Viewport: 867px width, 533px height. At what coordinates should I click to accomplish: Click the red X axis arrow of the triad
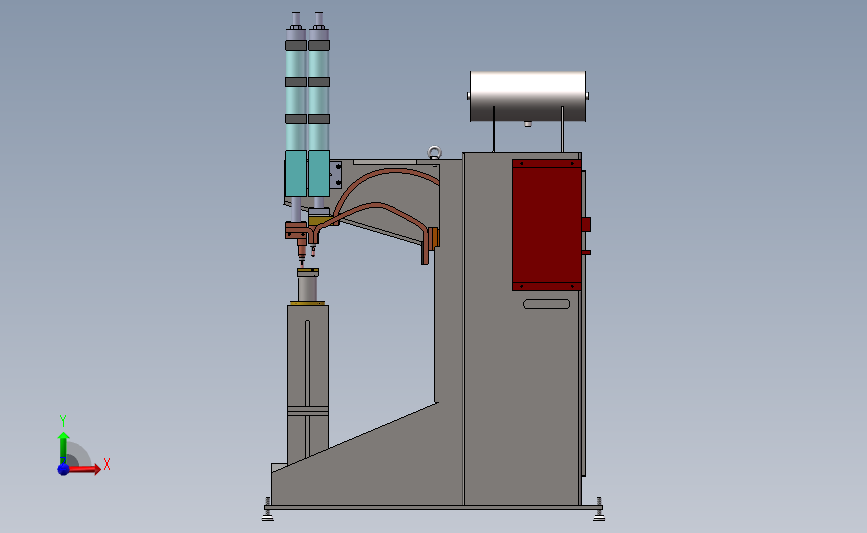pos(84,469)
